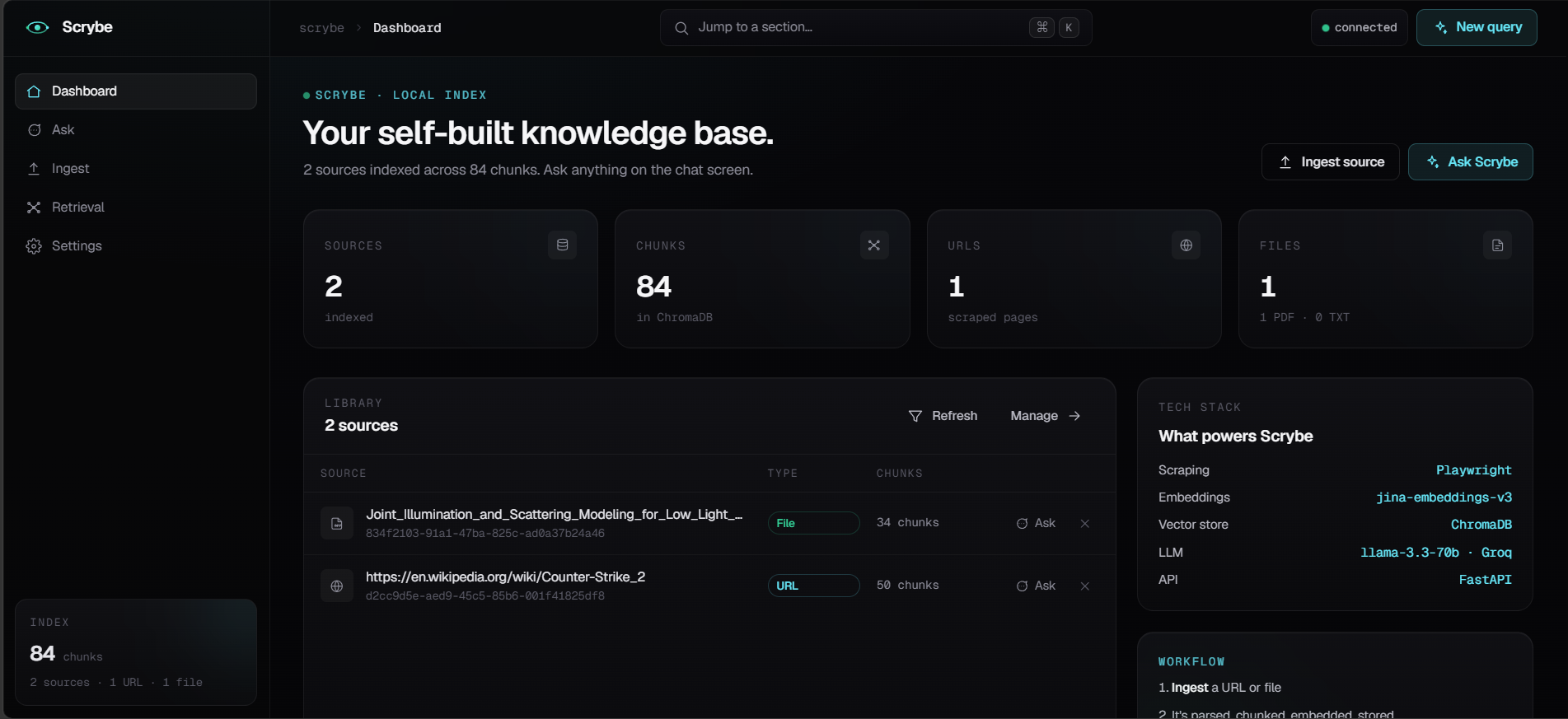The height and width of the screenshot is (719, 1568).
Task: Open Ingest section in sidebar
Action: [x=136, y=169]
